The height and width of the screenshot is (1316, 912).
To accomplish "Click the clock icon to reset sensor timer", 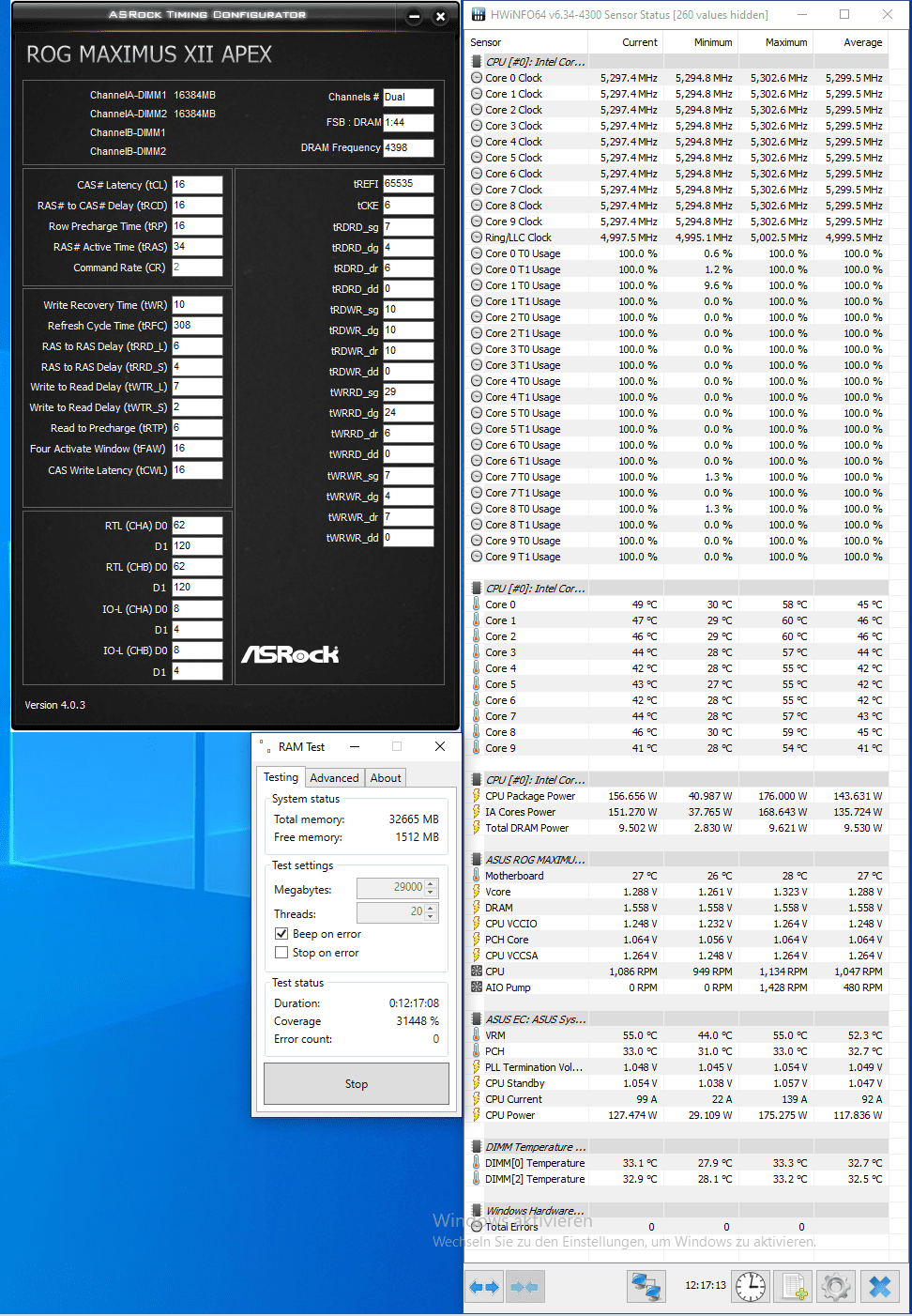I will click(750, 1286).
